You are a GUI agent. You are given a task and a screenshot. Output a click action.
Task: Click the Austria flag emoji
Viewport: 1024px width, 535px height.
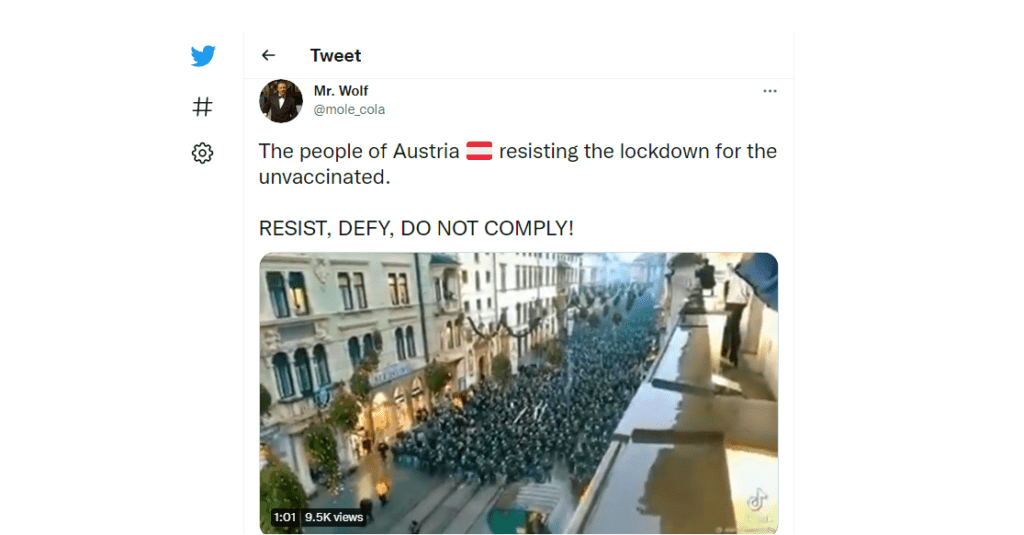coord(479,151)
